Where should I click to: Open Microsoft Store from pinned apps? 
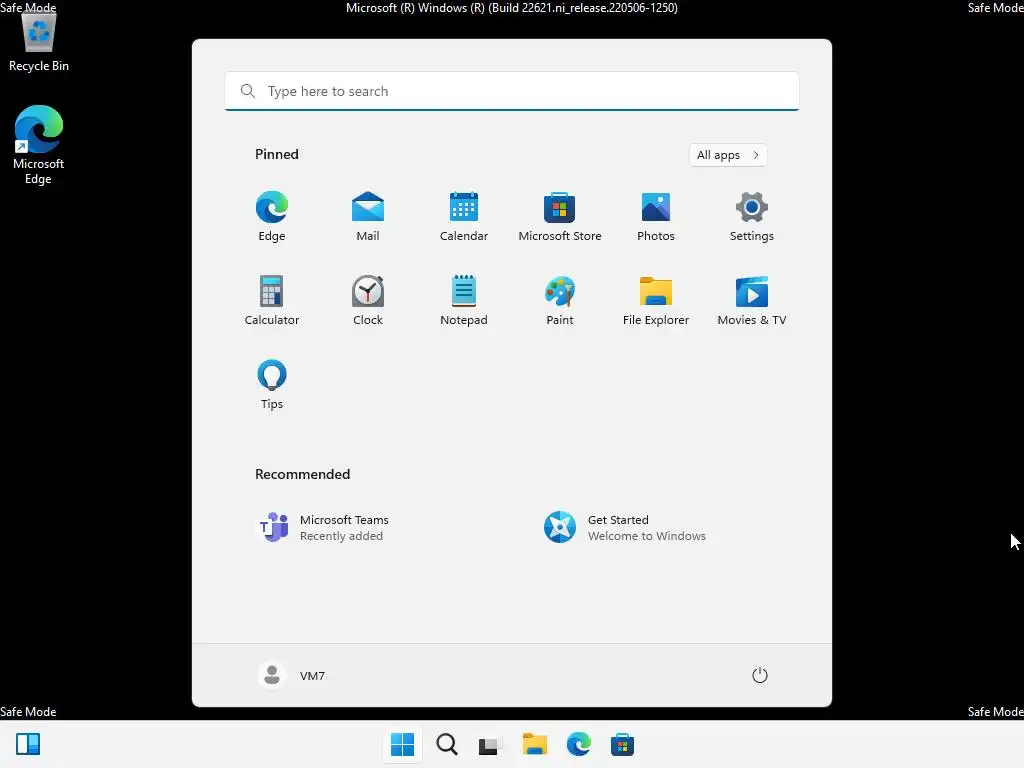pyautogui.click(x=560, y=216)
